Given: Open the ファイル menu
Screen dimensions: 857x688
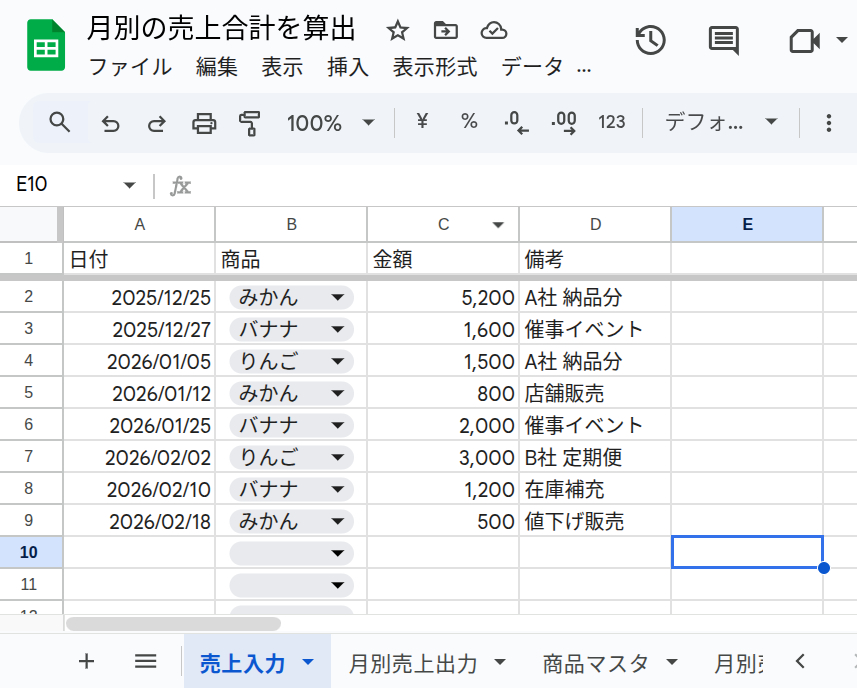Looking at the screenshot, I should pos(131,67).
